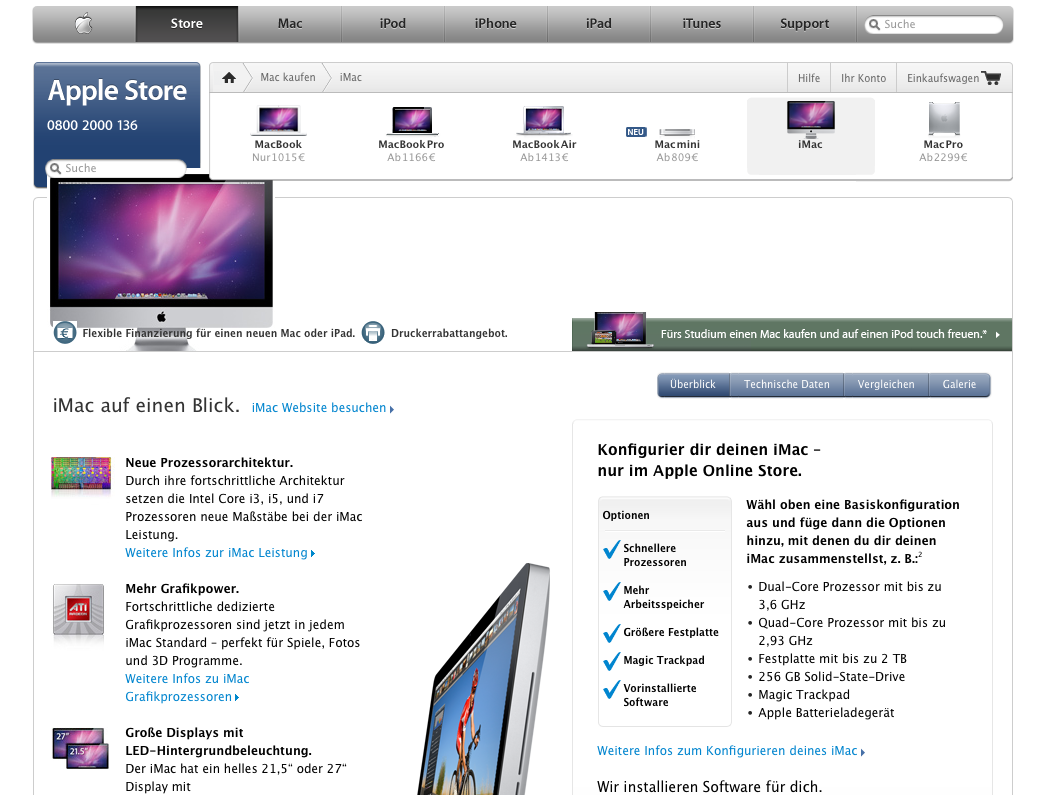
Task: Select the MacBook Air product icon
Action: pyautogui.click(x=544, y=120)
